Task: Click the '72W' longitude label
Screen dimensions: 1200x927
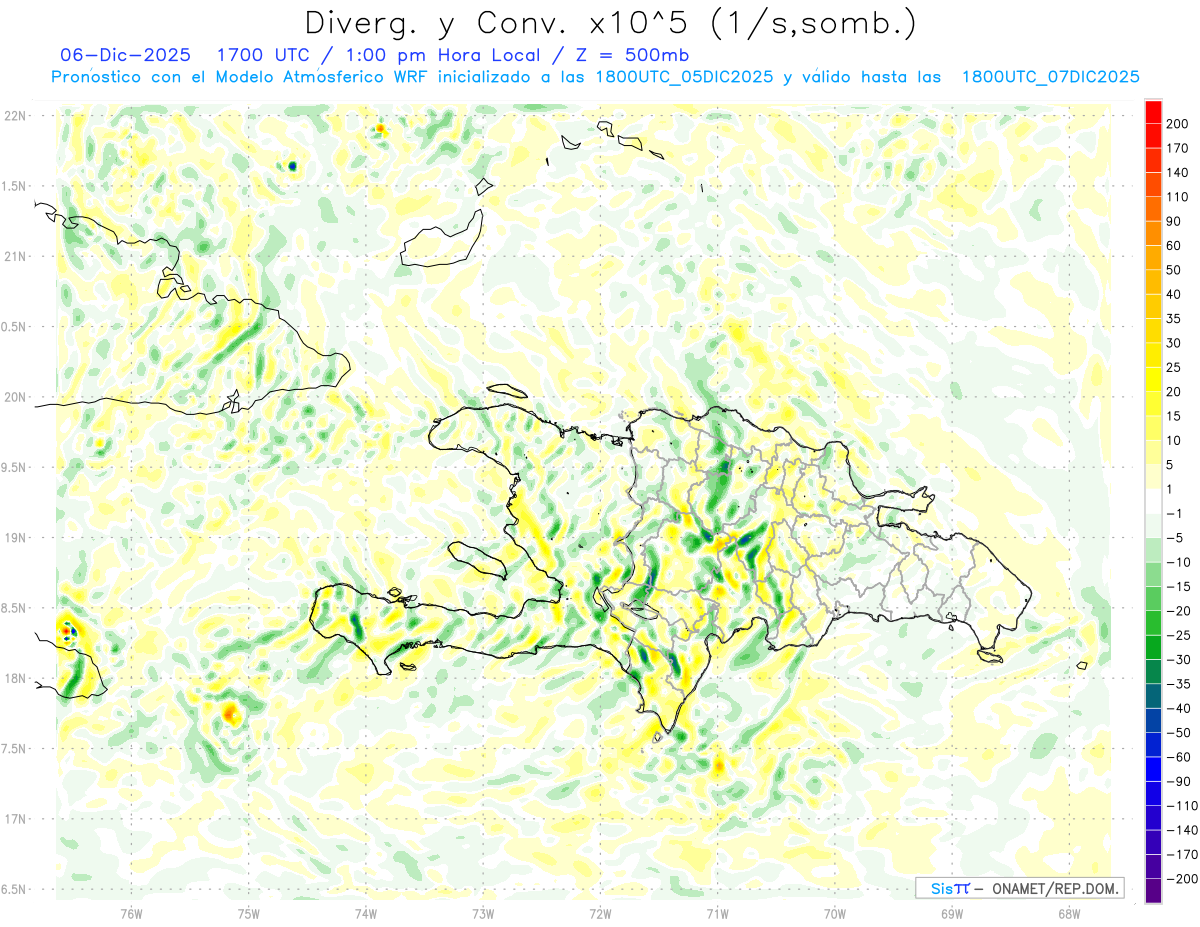Action: pyautogui.click(x=600, y=914)
